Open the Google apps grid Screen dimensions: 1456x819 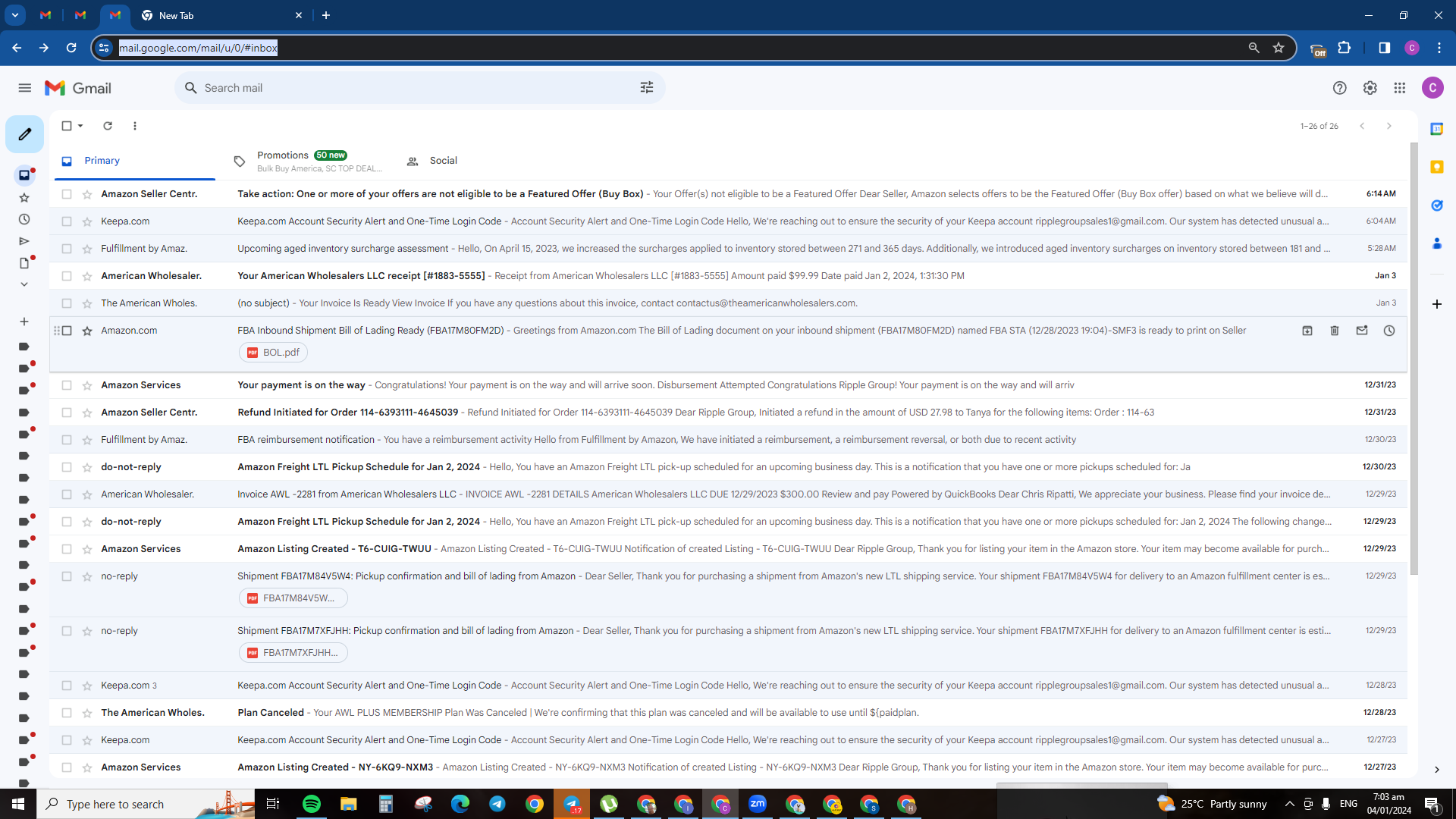[x=1400, y=88]
